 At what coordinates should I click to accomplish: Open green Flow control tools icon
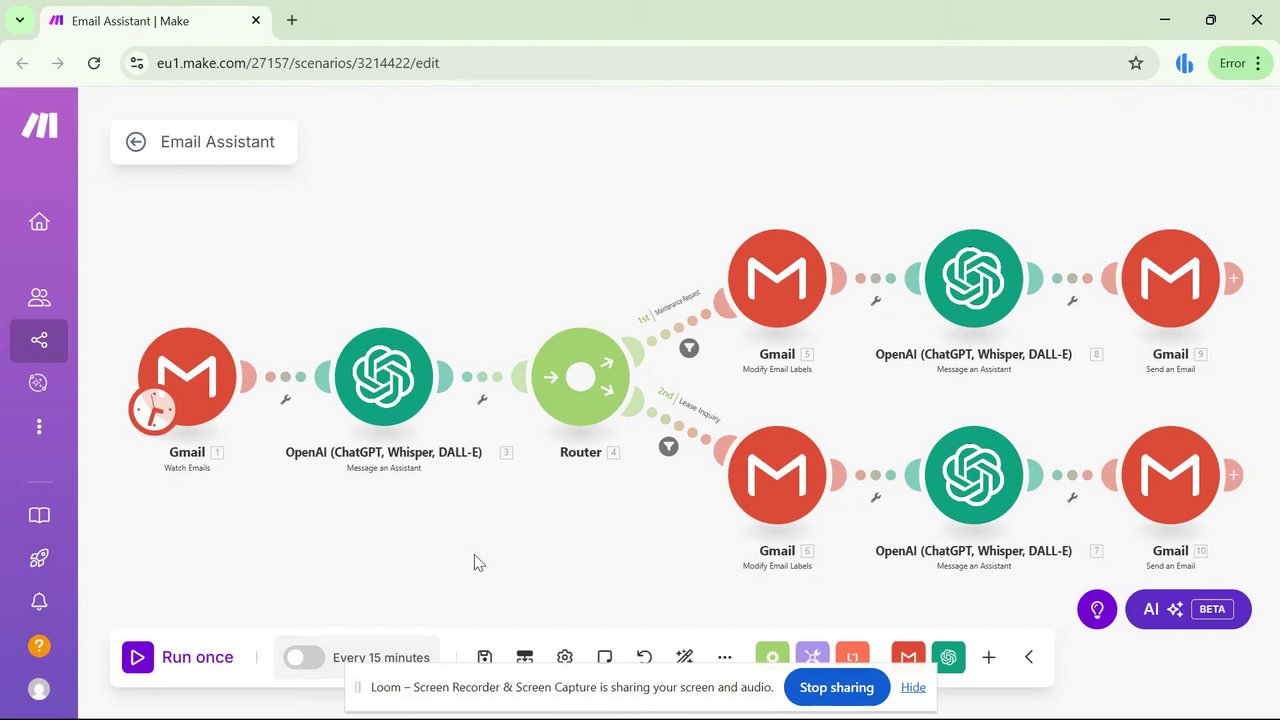772,656
